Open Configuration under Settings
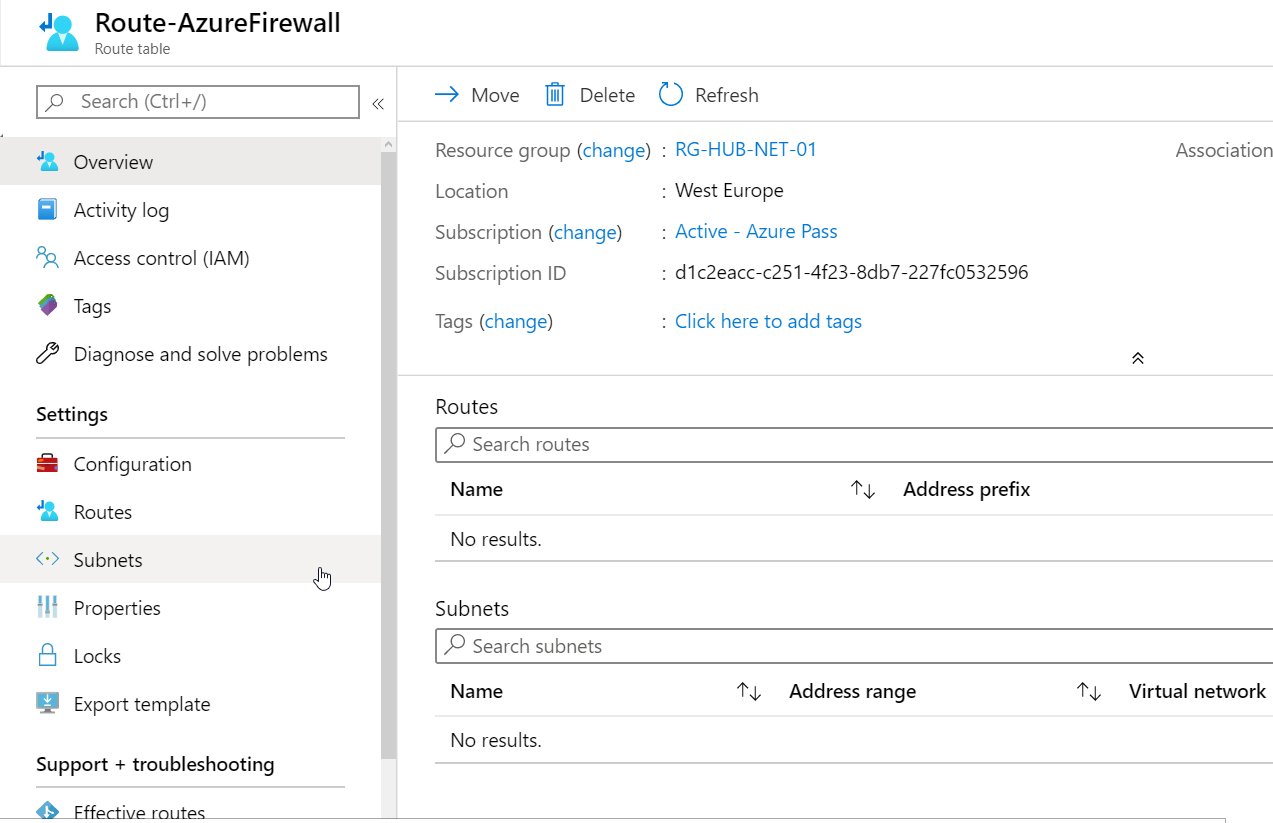 [x=190, y=463]
